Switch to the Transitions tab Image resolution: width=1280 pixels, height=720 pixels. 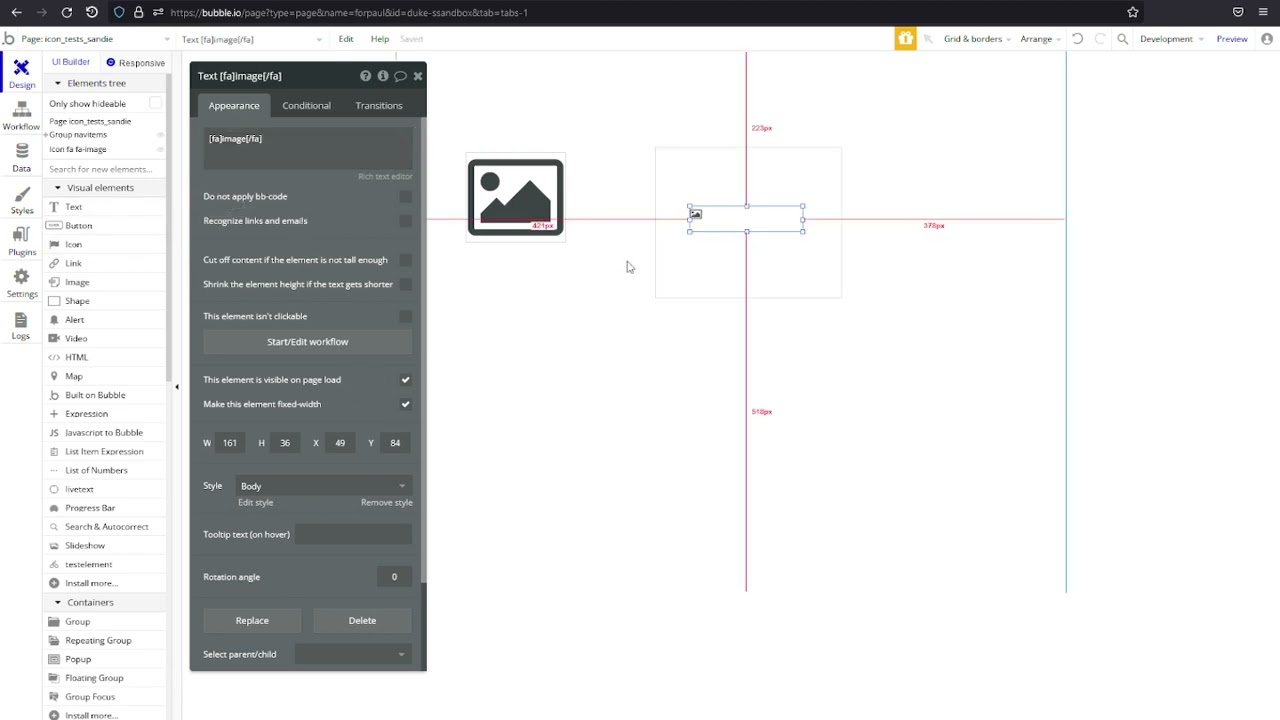pos(379,105)
